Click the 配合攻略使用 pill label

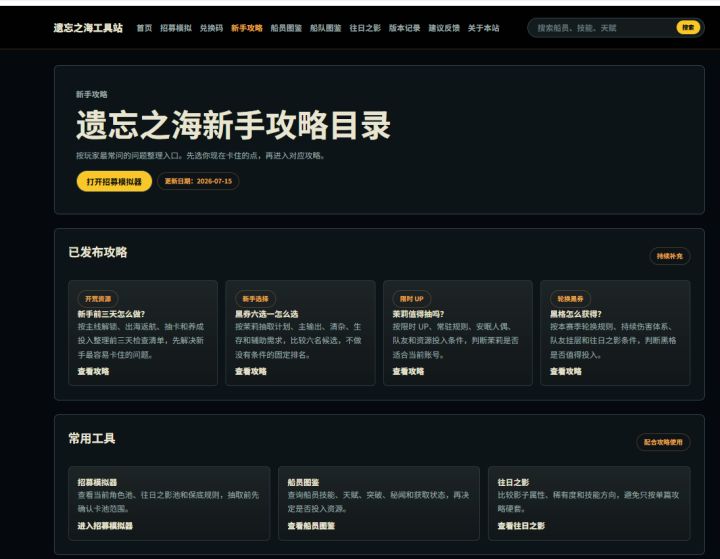[x=663, y=442]
